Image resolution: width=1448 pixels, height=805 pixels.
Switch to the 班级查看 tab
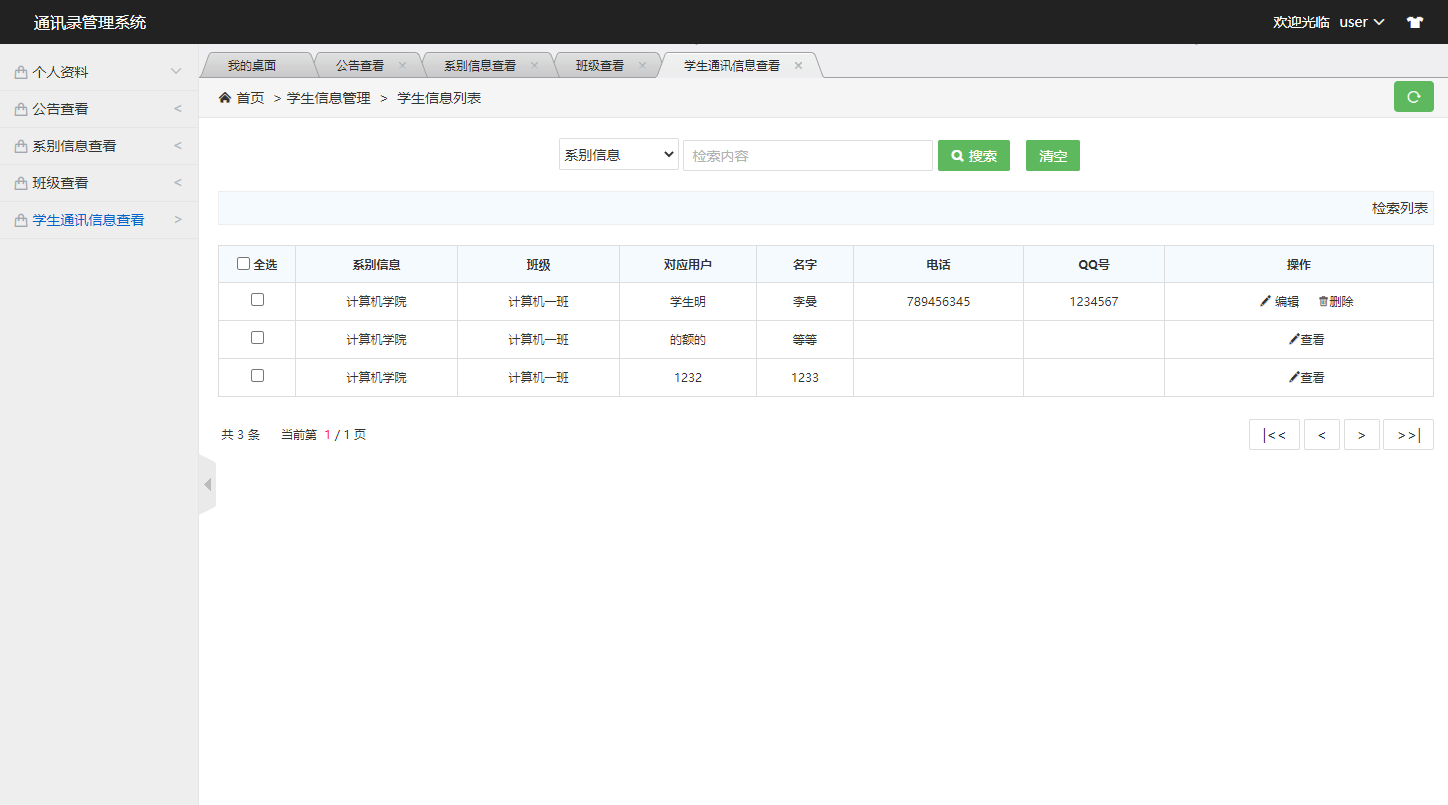tap(600, 64)
